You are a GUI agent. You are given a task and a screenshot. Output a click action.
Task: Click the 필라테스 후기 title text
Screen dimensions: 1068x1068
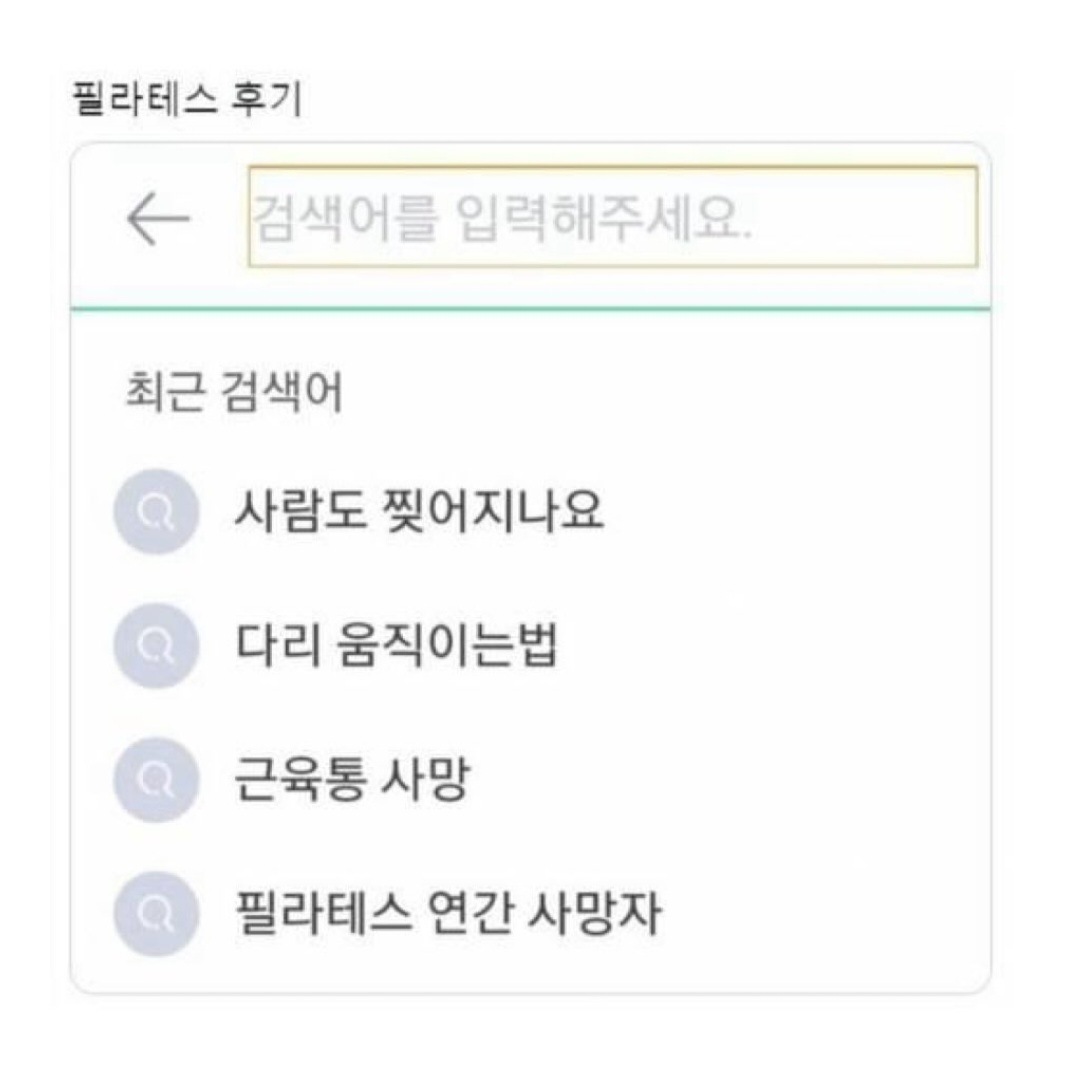coord(187,100)
